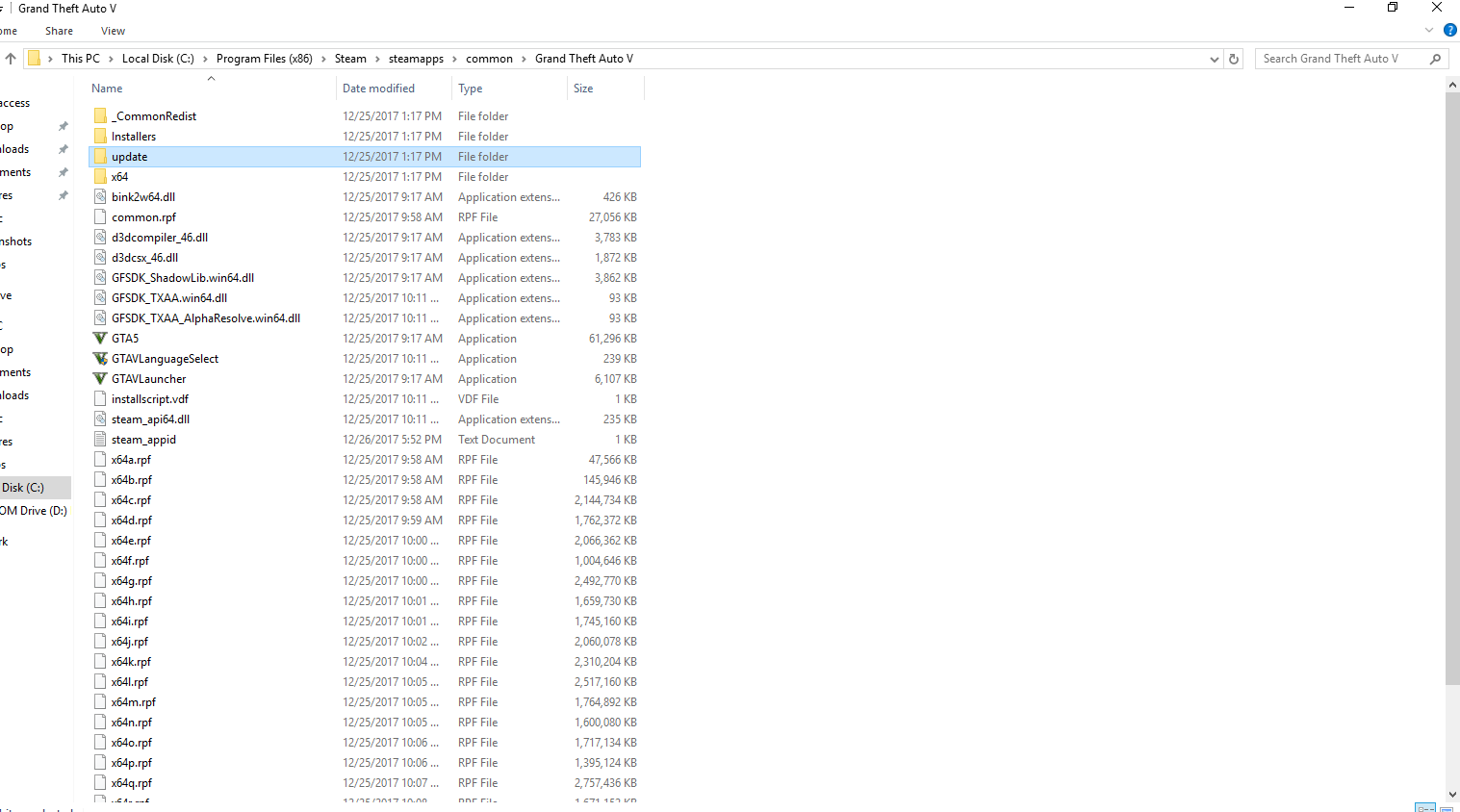Image resolution: width=1460 pixels, height=812 pixels.
Task: Select the steam_appid text document icon
Action: coord(100,439)
